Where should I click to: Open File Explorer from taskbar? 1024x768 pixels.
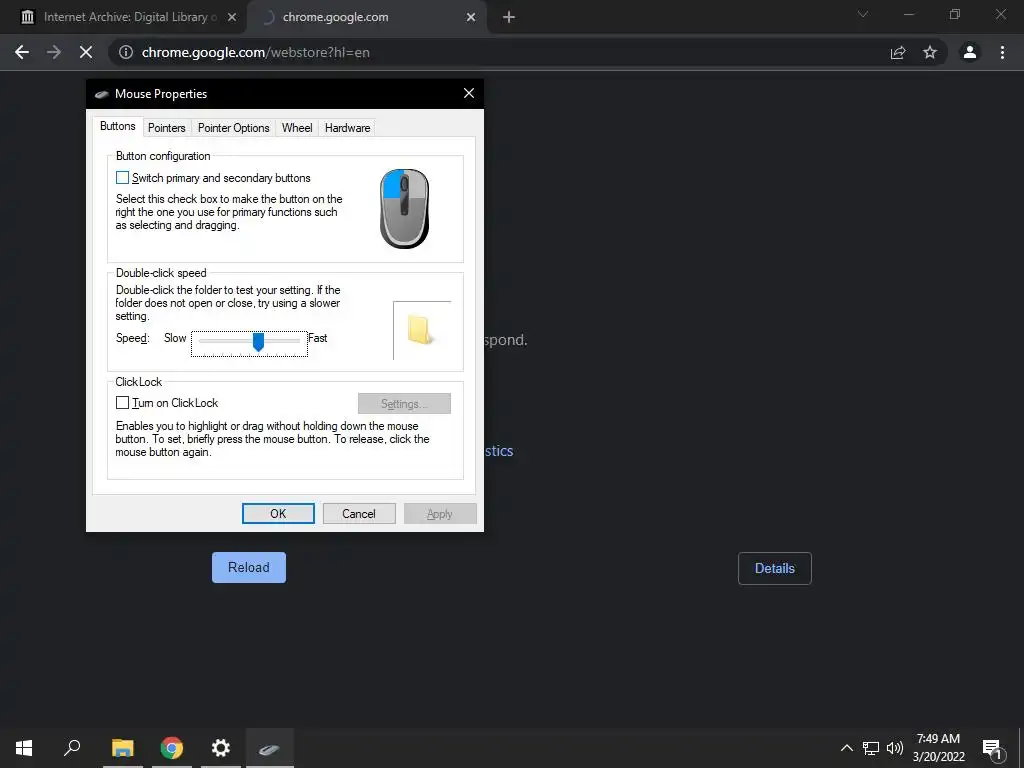coord(122,748)
